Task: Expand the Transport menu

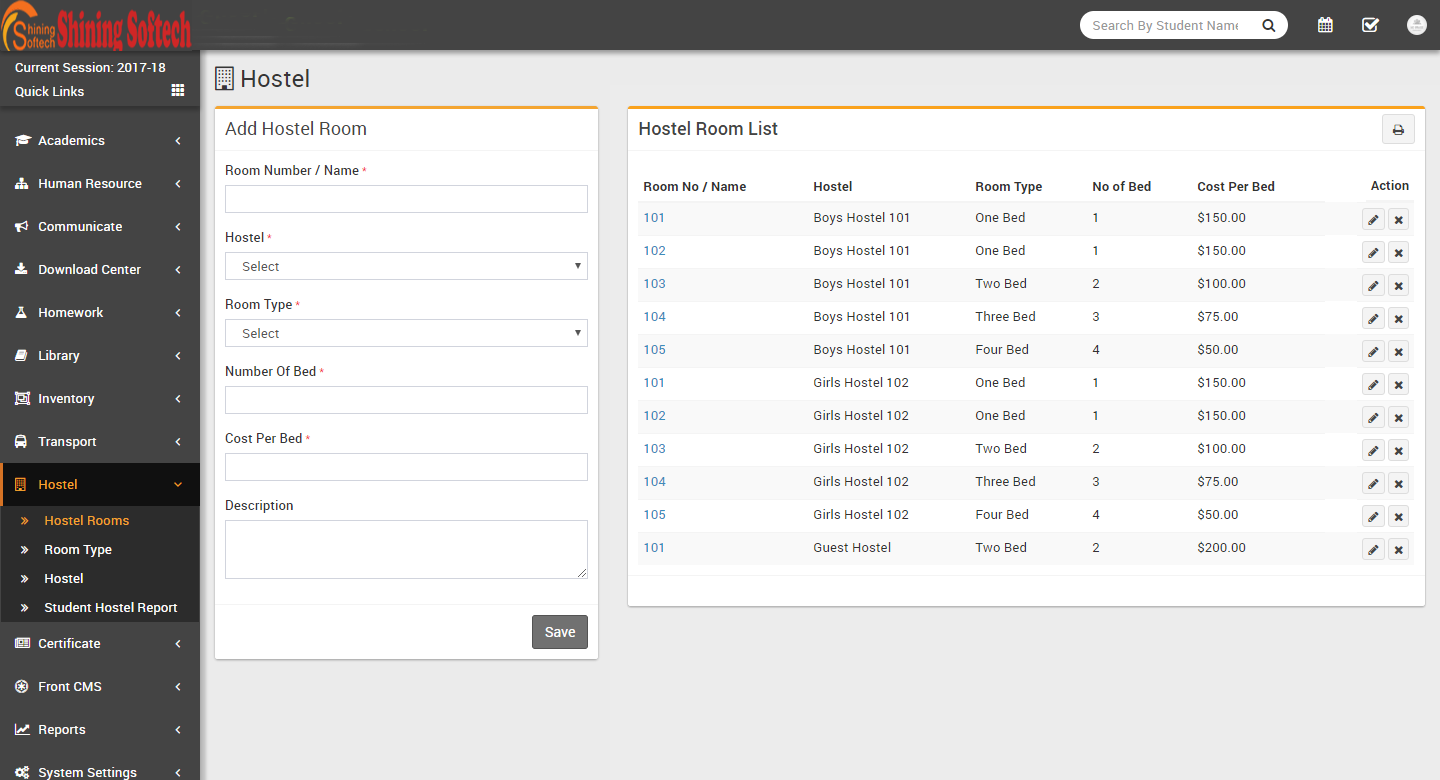Action: point(100,441)
